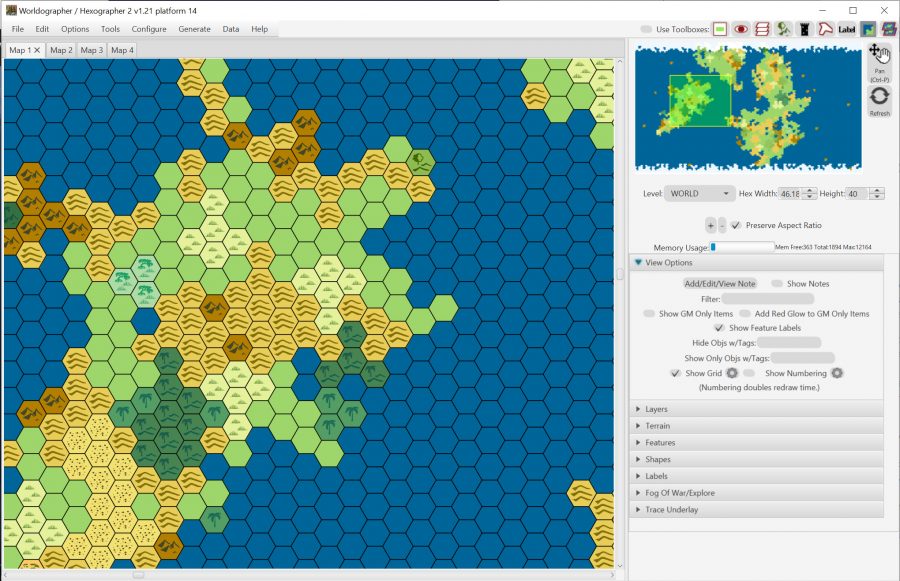Open the Terrain toolbox icon in the toolbar
The height and width of the screenshot is (581, 900).
[719, 29]
